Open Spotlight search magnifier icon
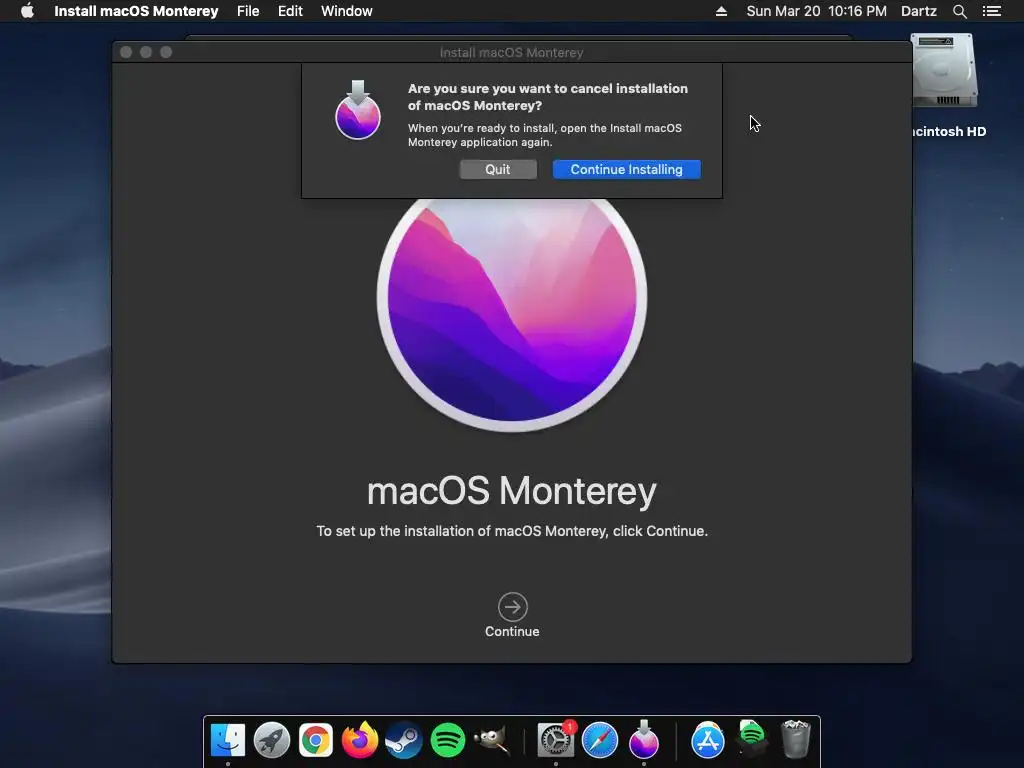Image resolution: width=1024 pixels, height=768 pixels. 959,11
